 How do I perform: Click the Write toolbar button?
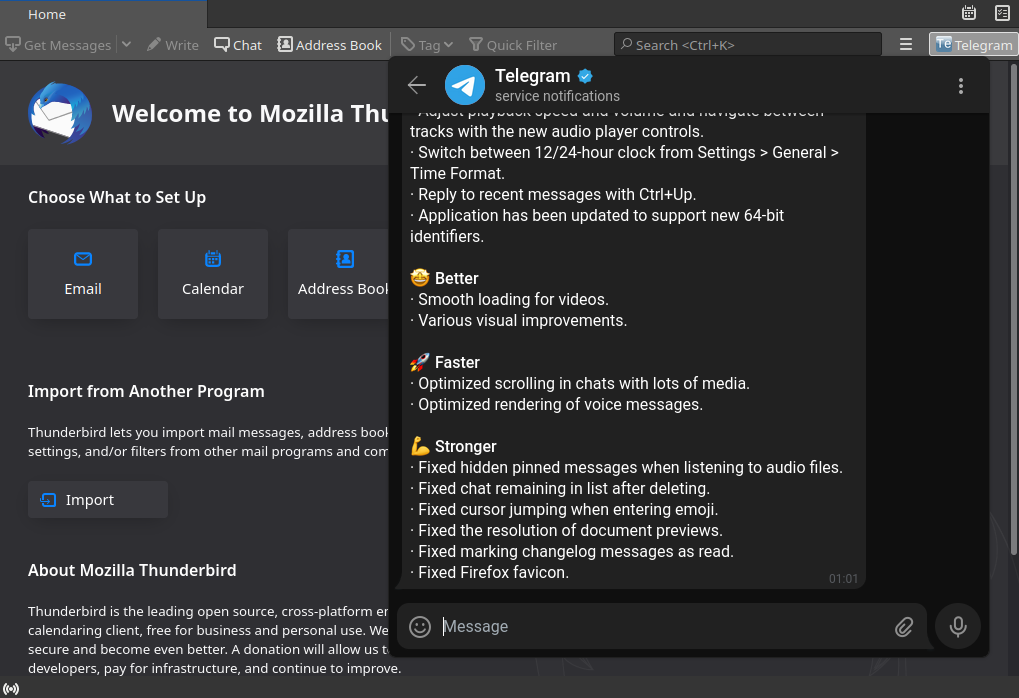pyautogui.click(x=173, y=45)
